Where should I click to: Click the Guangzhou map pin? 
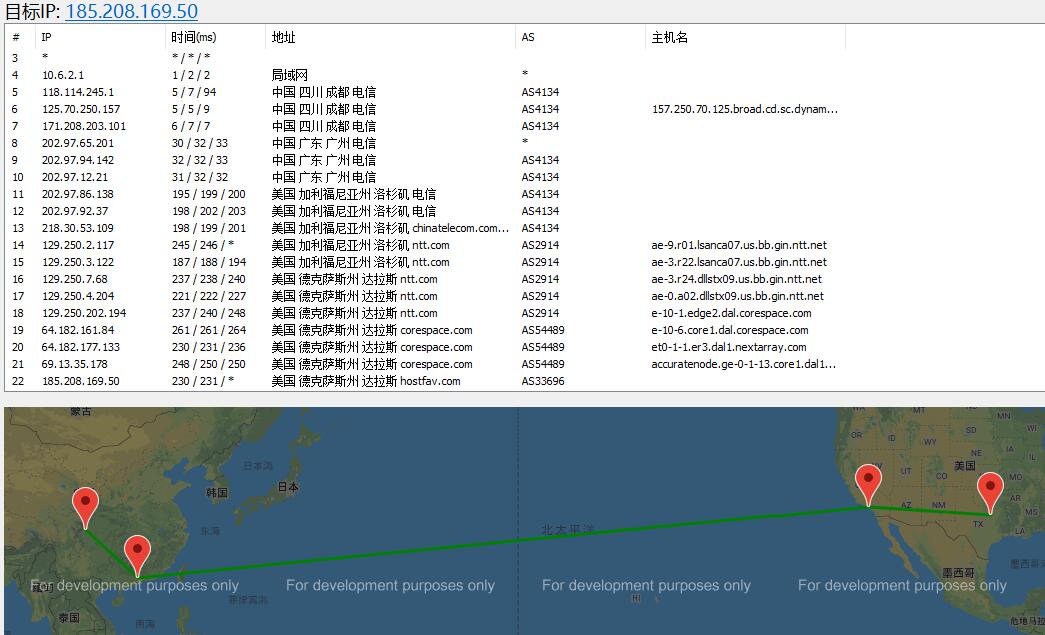click(137, 556)
